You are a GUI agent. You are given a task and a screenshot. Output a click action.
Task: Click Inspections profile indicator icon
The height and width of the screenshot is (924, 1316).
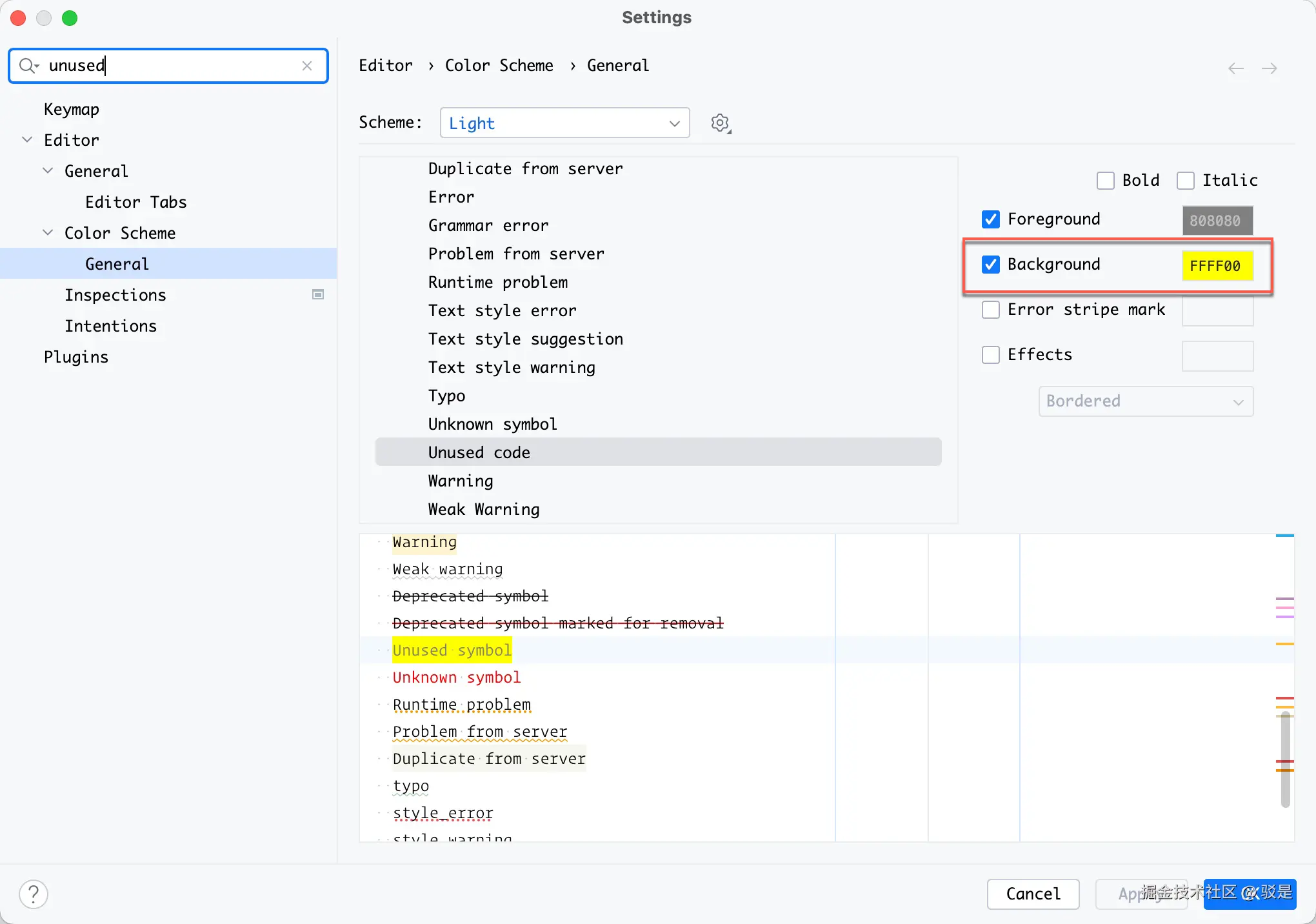(318, 295)
